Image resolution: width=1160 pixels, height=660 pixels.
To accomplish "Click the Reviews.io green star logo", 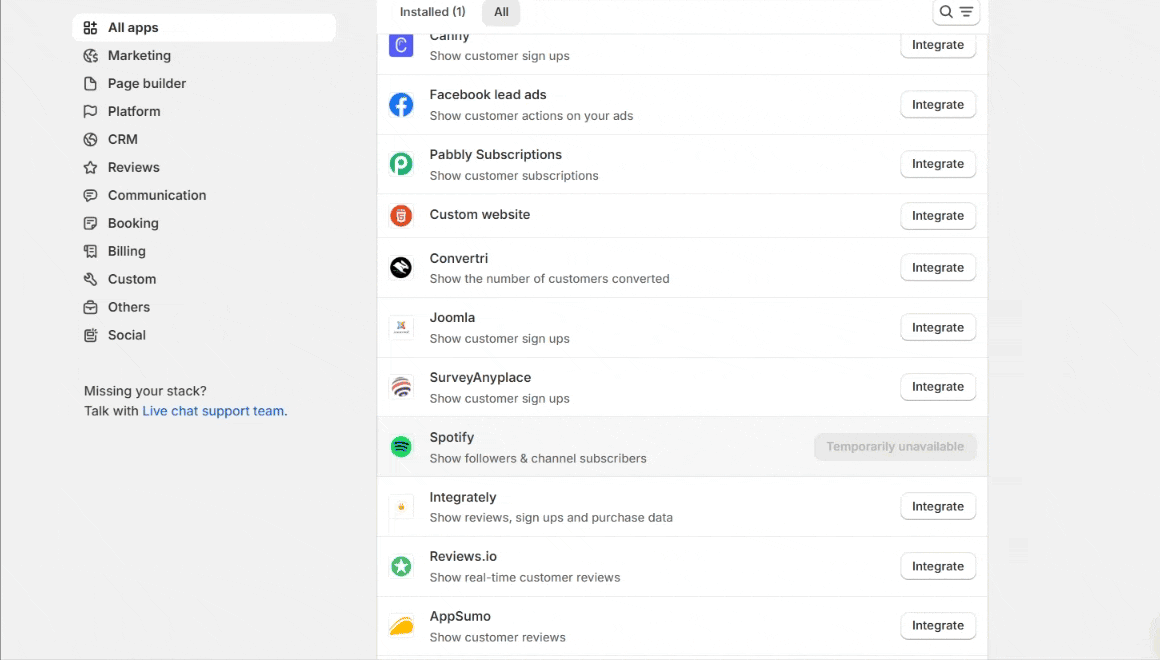I will 401,566.
